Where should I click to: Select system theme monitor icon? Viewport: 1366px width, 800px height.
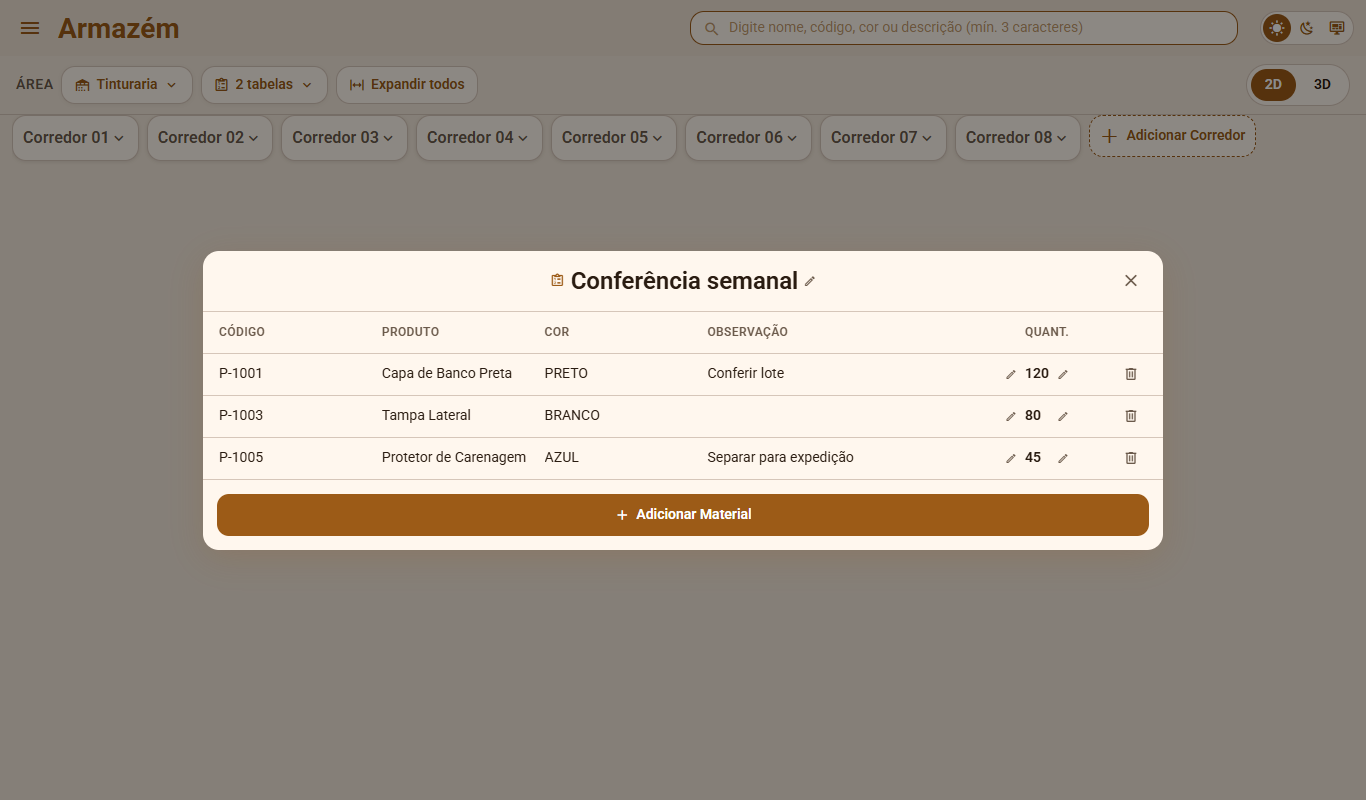click(x=1336, y=28)
